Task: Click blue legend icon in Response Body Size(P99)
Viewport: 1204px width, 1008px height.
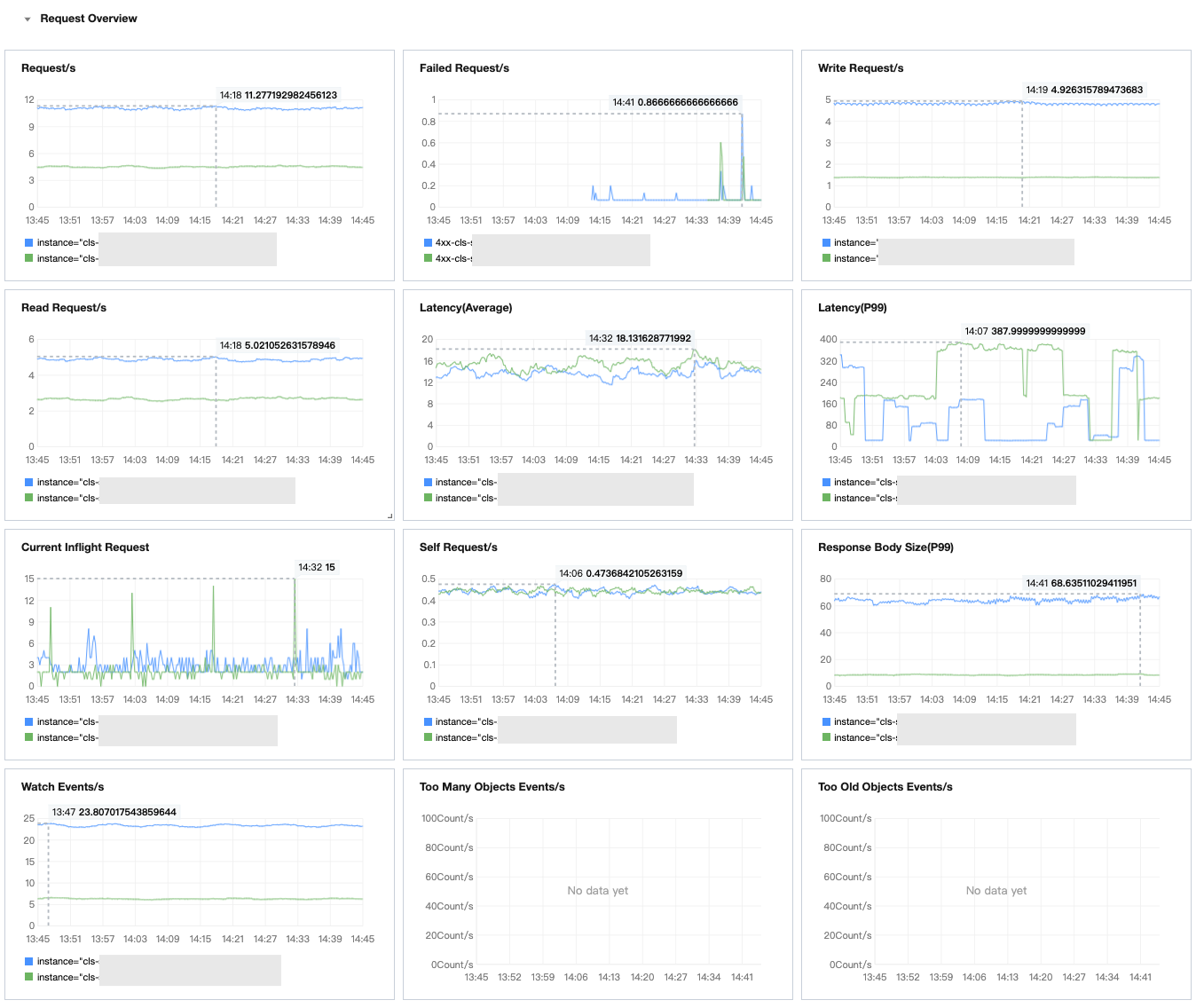Action: pyautogui.click(x=826, y=721)
